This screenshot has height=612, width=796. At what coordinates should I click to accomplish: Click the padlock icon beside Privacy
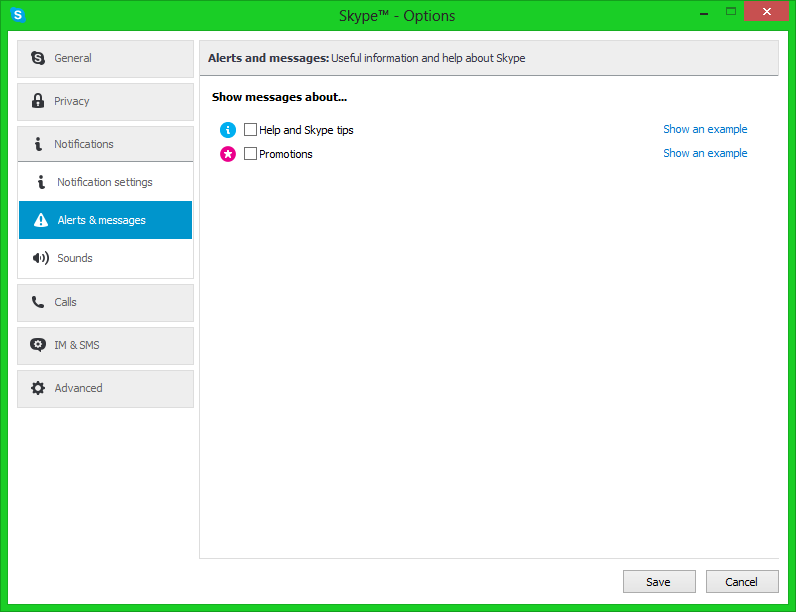click(38, 100)
